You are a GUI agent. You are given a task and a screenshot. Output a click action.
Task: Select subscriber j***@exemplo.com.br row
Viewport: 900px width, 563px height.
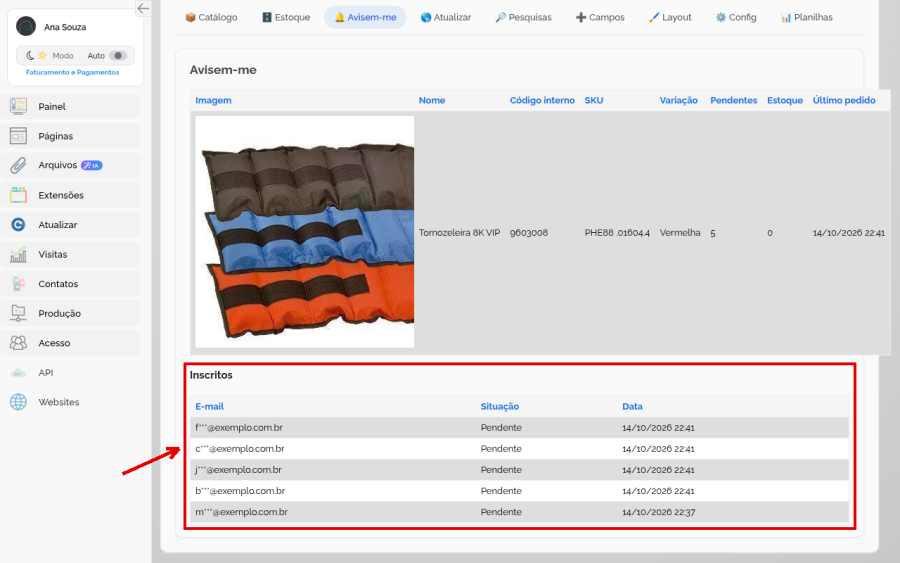pos(519,469)
